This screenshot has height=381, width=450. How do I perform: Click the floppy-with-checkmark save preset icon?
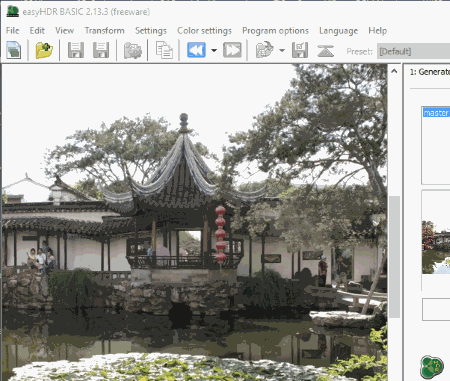(x=300, y=50)
